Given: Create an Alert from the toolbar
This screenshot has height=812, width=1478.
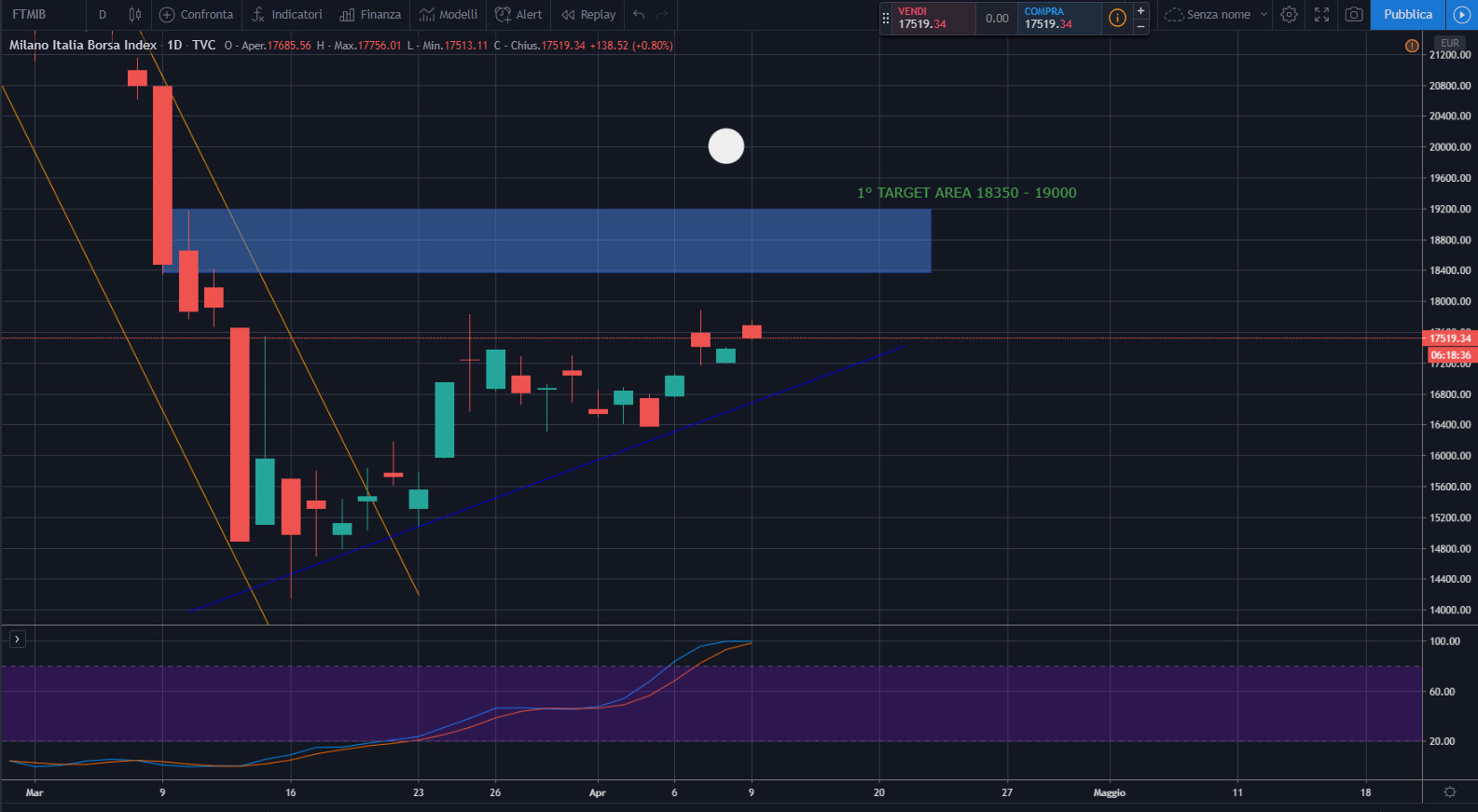Looking at the screenshot, I should point(518,14).
